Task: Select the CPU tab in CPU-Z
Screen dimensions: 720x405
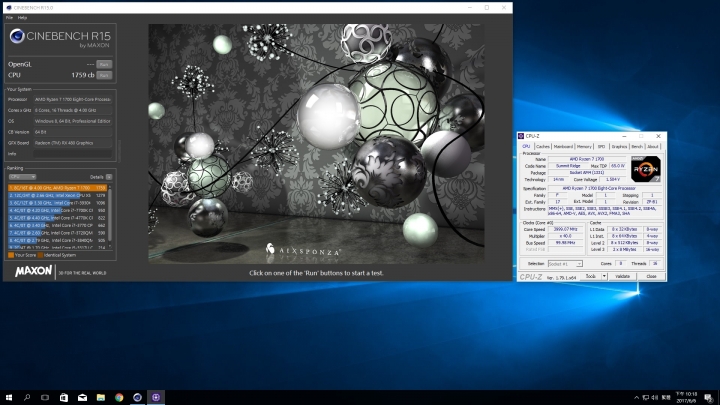Action: [x=526, y=146]
